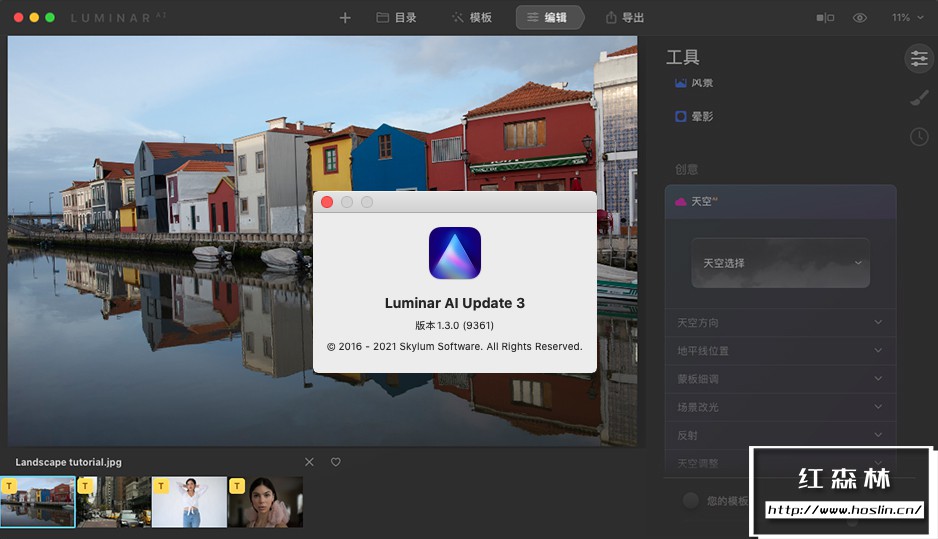
Task: Expand the 地平线位置 horizon position section
Action: [780, 351]
